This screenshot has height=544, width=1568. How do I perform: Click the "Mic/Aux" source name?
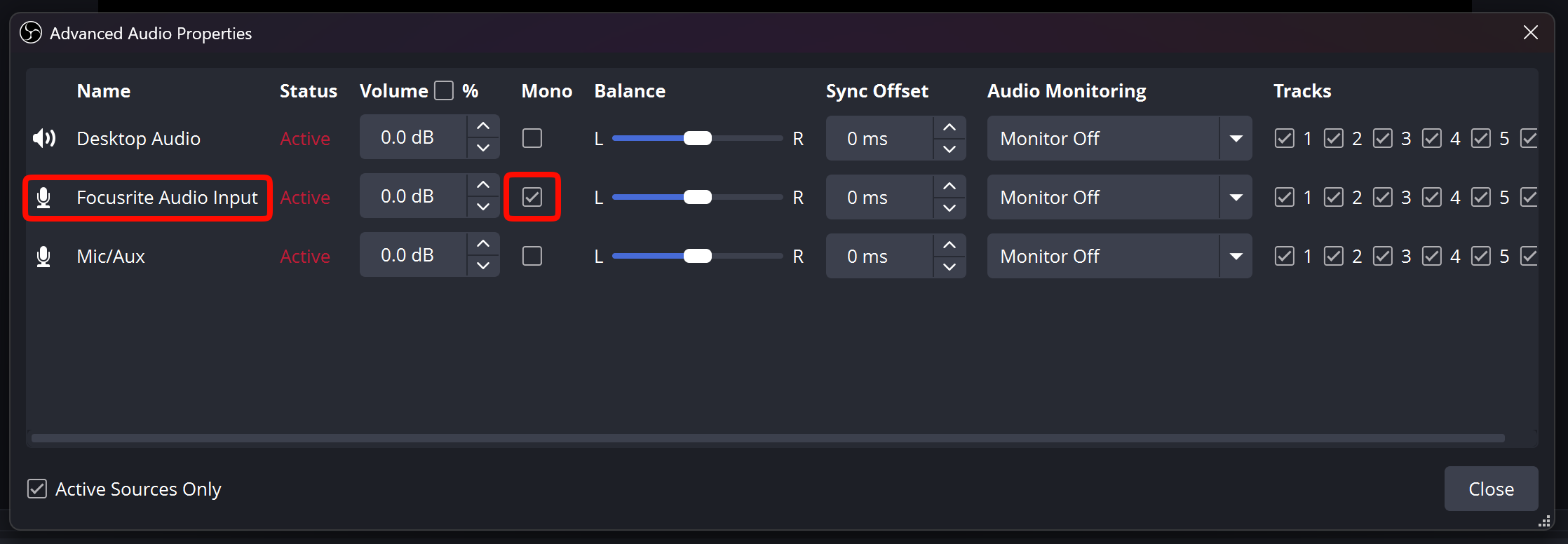point(111,257)
